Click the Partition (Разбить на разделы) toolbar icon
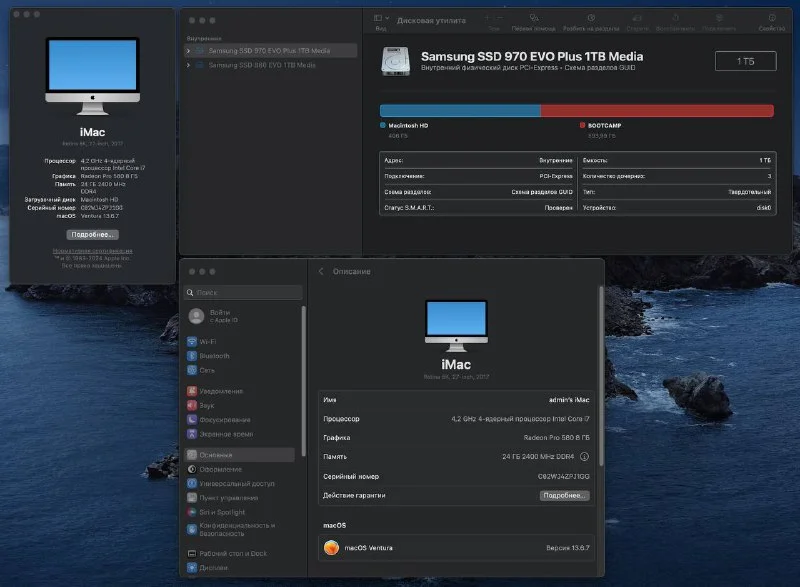 tap(591, 19)
